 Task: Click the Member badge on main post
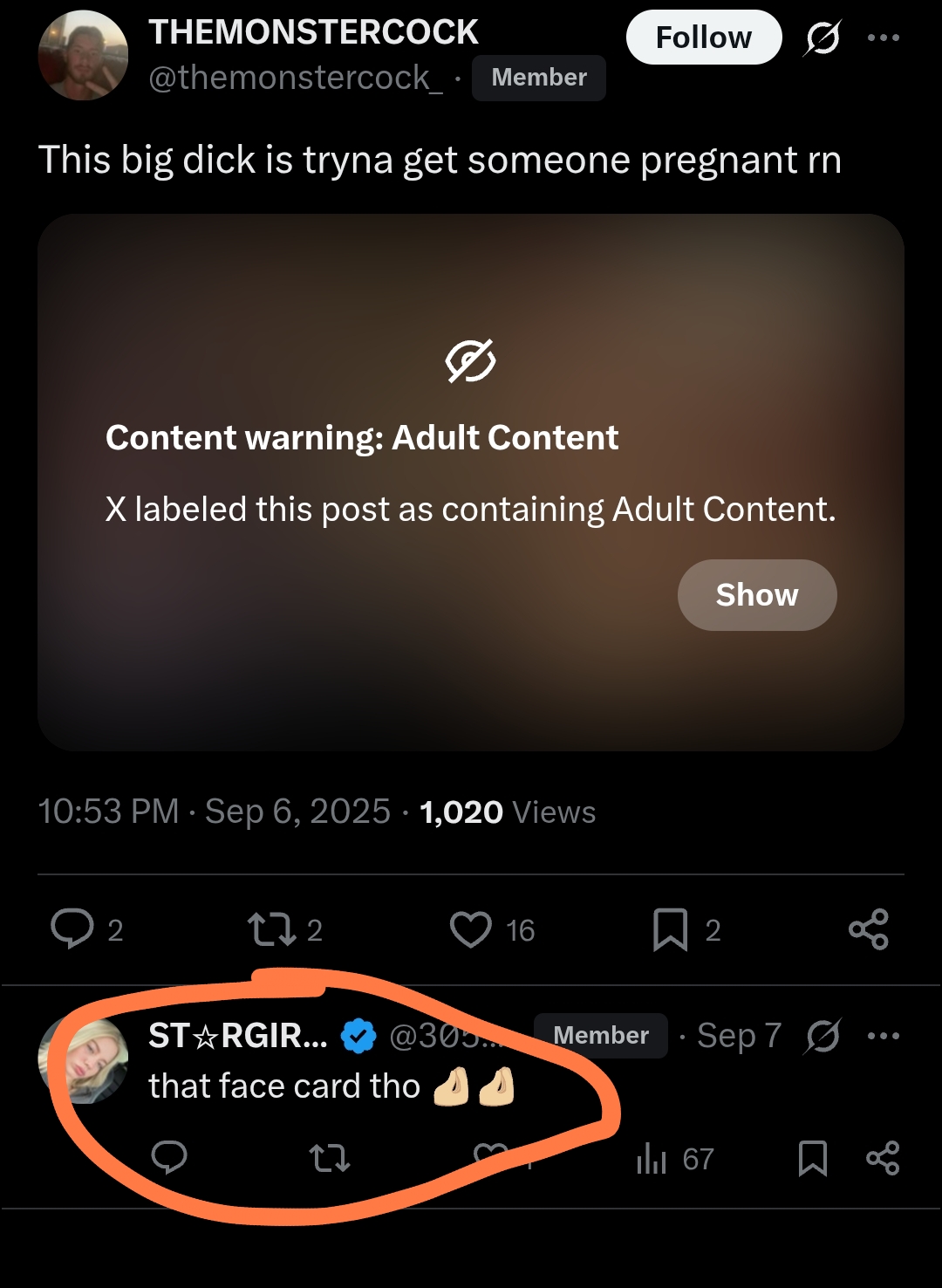[x=539, y=78]
